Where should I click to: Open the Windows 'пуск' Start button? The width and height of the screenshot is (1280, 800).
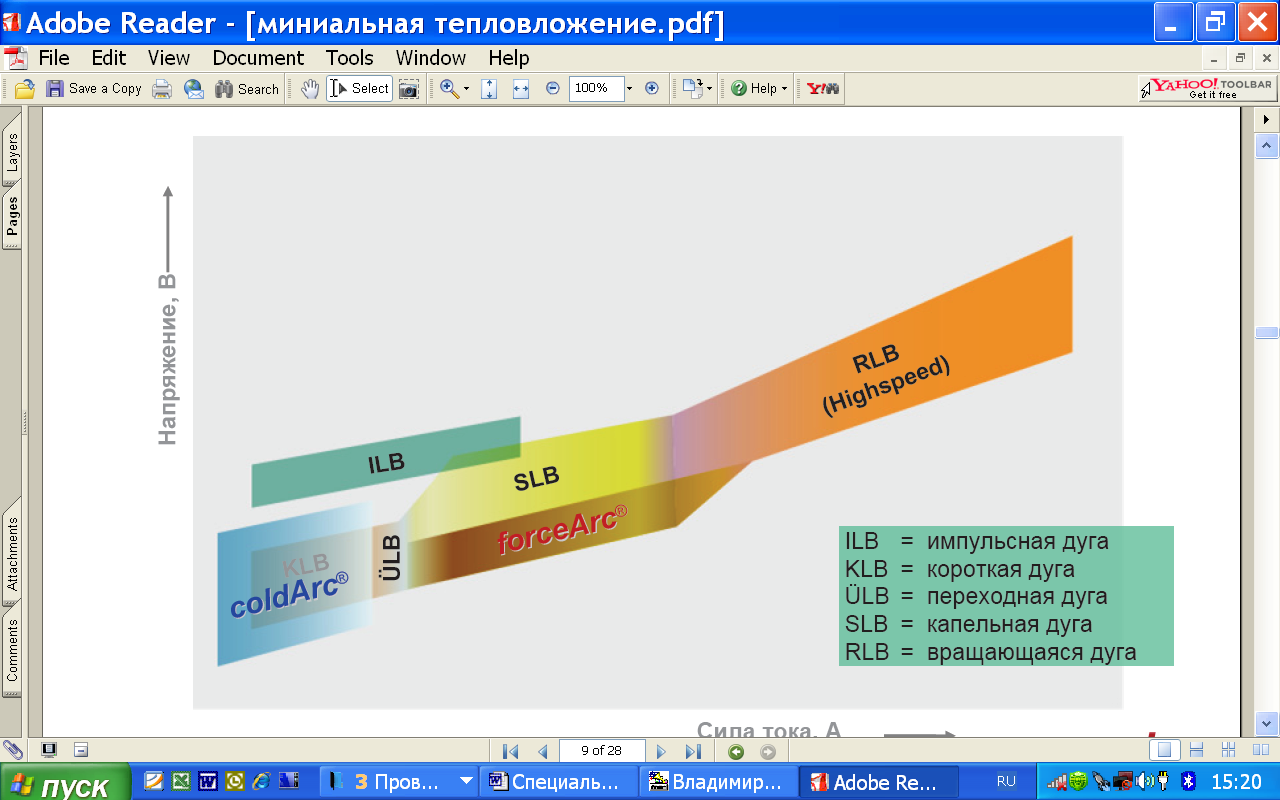click(65, 783)
